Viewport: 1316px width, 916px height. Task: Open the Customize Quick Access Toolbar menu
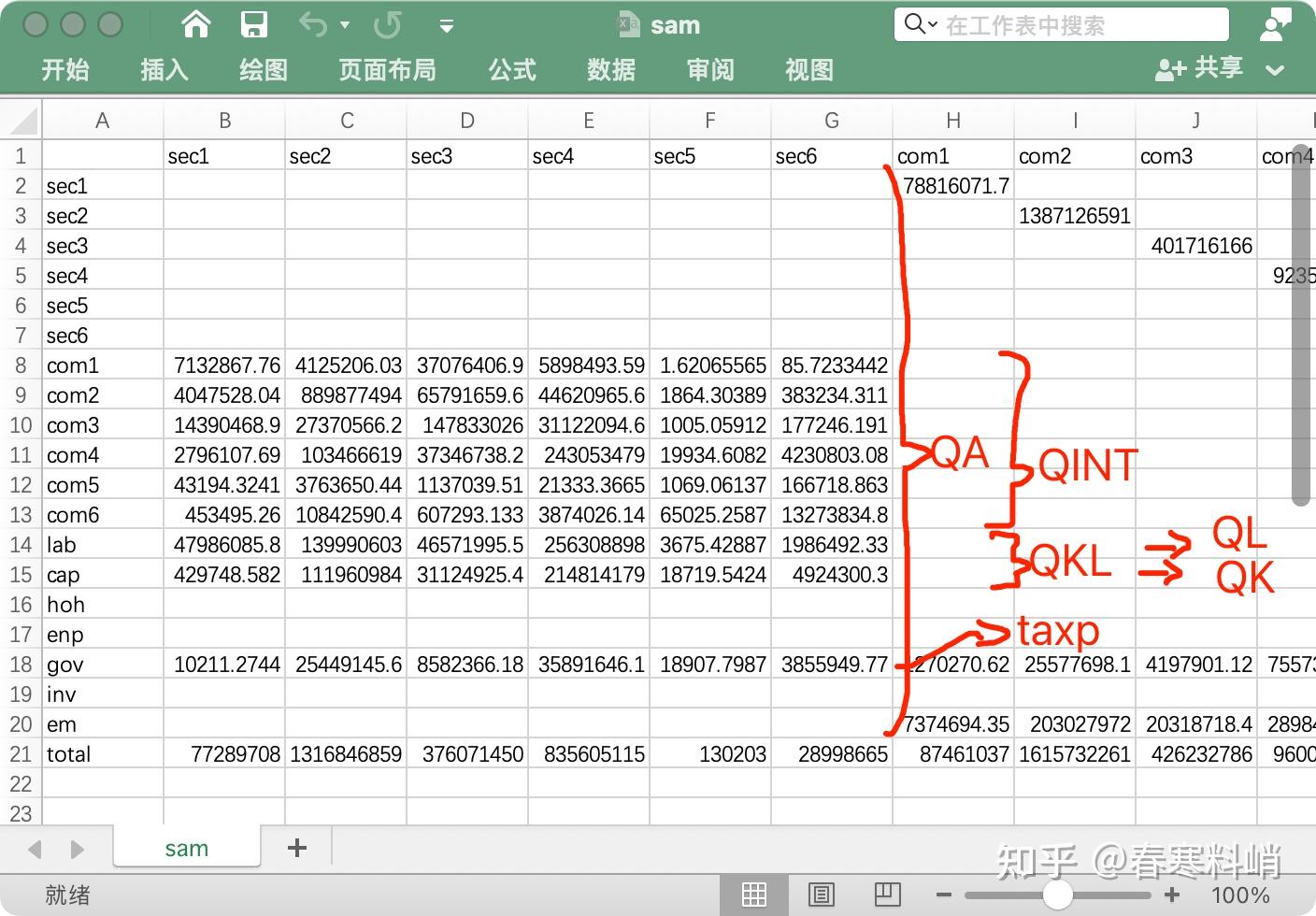point(447,26)
